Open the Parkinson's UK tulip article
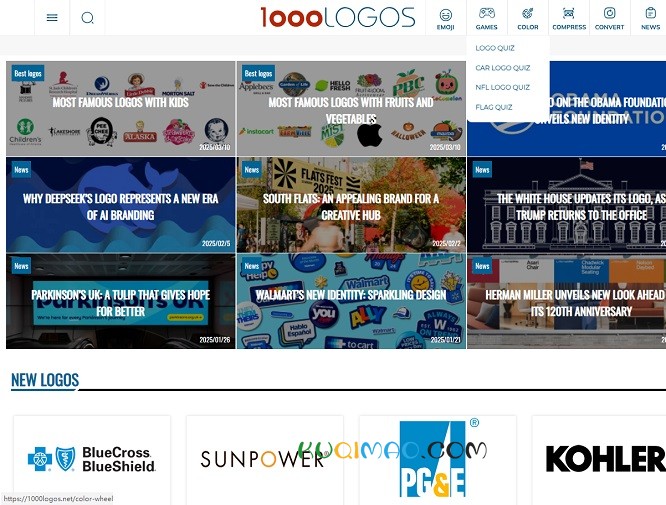The image size is (666, 505). click(x=121, y=301)
